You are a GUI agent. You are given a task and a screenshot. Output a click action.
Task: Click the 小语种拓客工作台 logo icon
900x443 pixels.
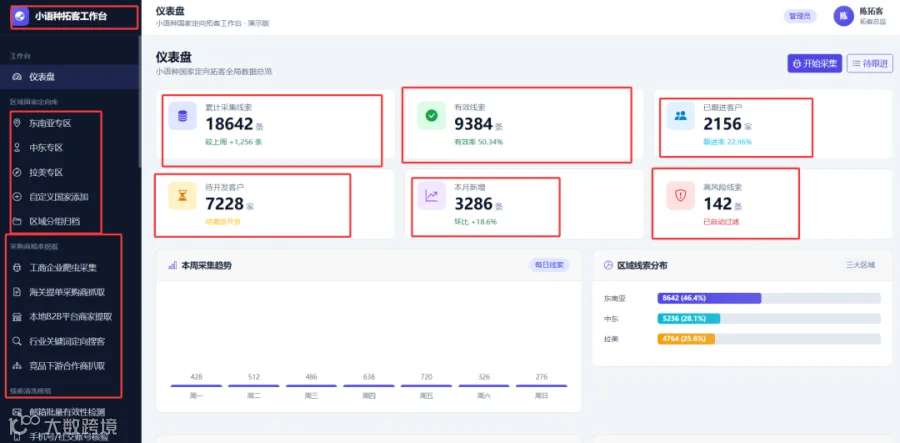(20, 17)
